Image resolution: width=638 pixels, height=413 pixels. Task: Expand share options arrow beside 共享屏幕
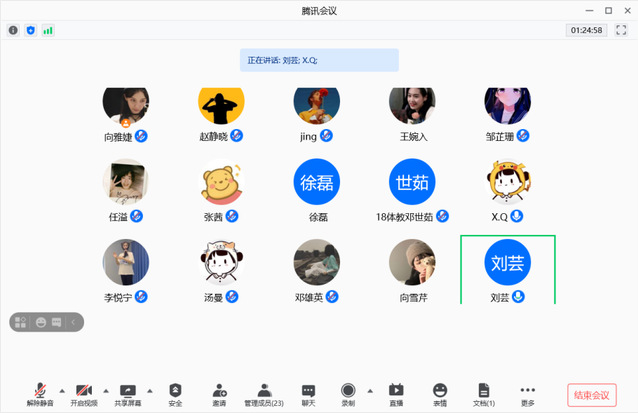[150, 390]
